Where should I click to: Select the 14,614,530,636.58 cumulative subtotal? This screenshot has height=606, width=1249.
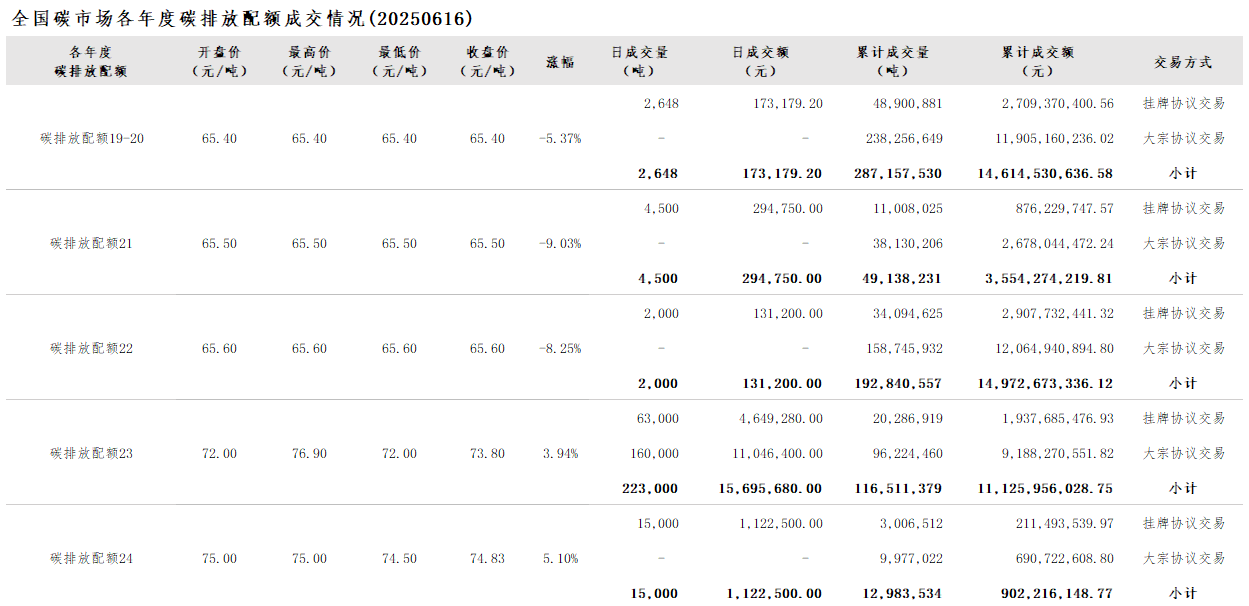pos(1045,173)
